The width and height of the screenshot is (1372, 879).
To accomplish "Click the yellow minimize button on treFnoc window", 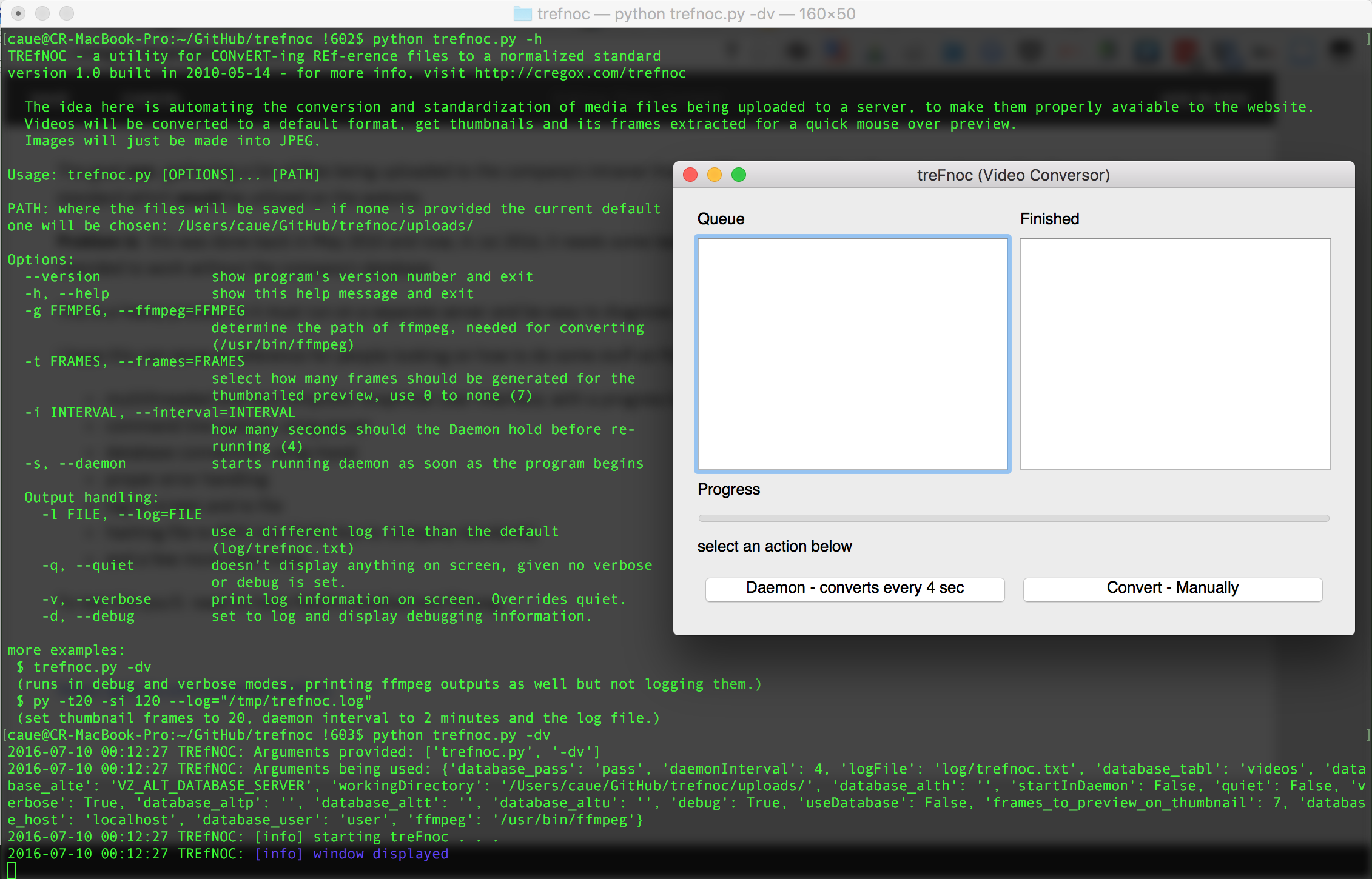I will point(715,175).
